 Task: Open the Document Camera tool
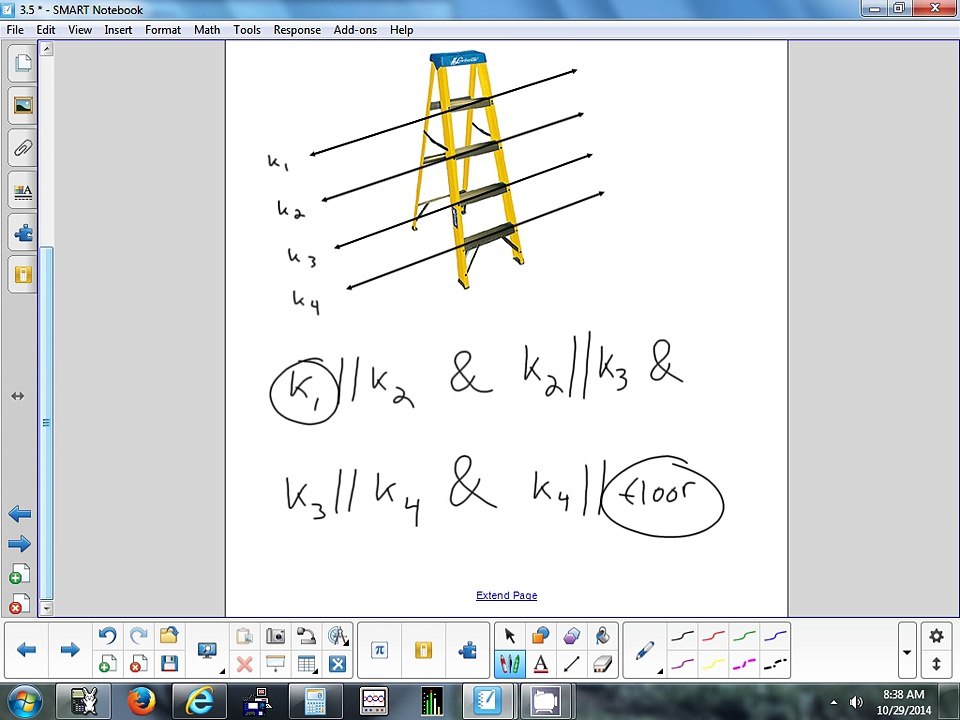pyautogui.click(x=306, y=636)
